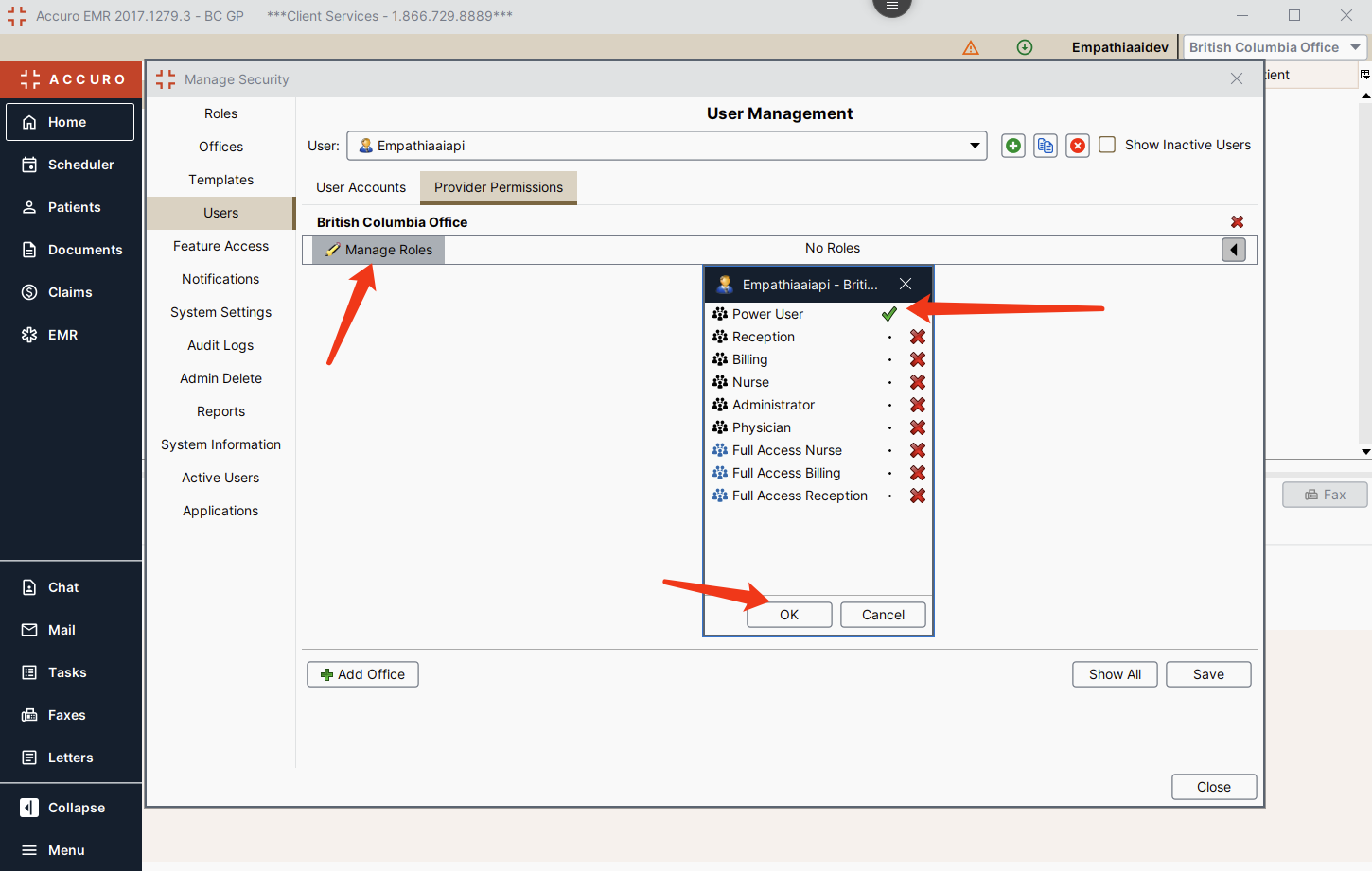Click the Fax button in background window
The width and height of the screenshot is (1372, 871).
[1325, 495]
